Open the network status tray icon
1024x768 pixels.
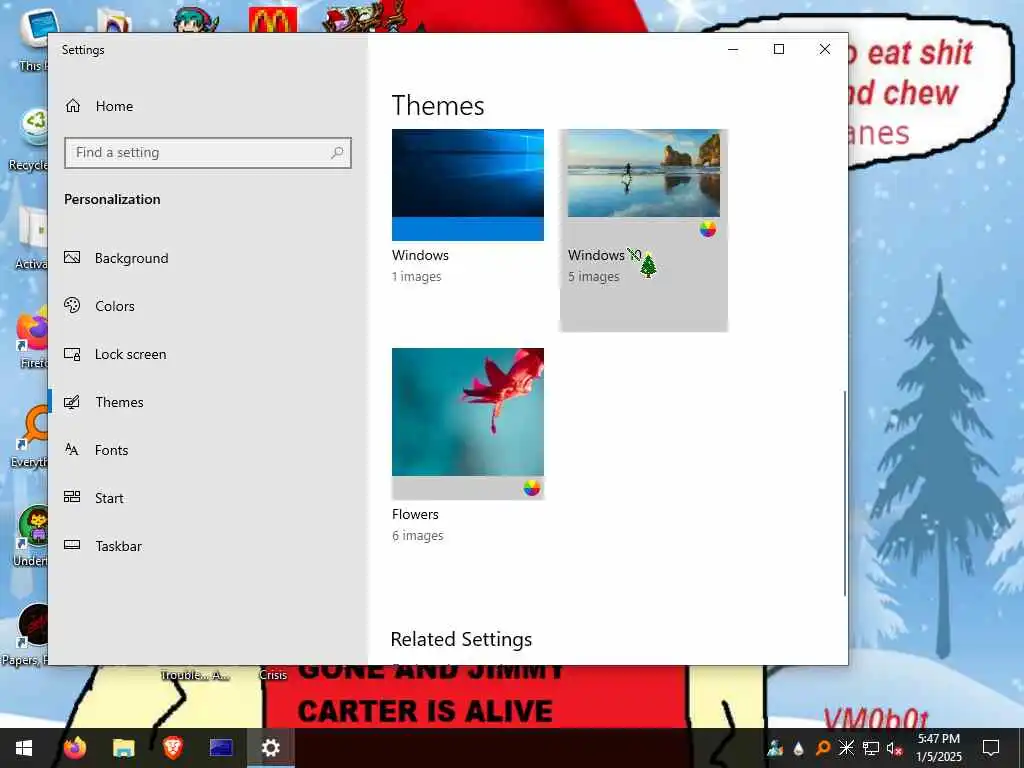click(x=871, y=748)
